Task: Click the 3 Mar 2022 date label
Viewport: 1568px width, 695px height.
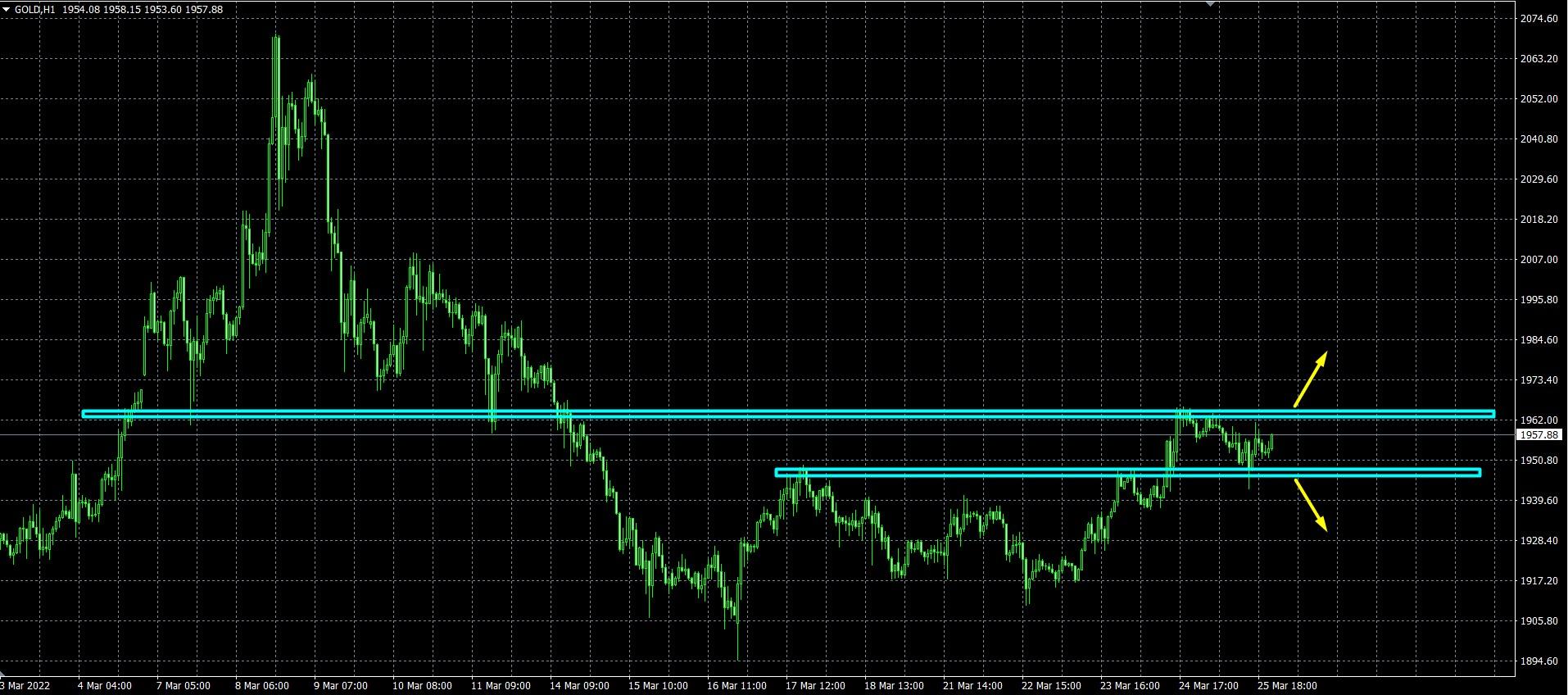Action: [x=25, y=685]
